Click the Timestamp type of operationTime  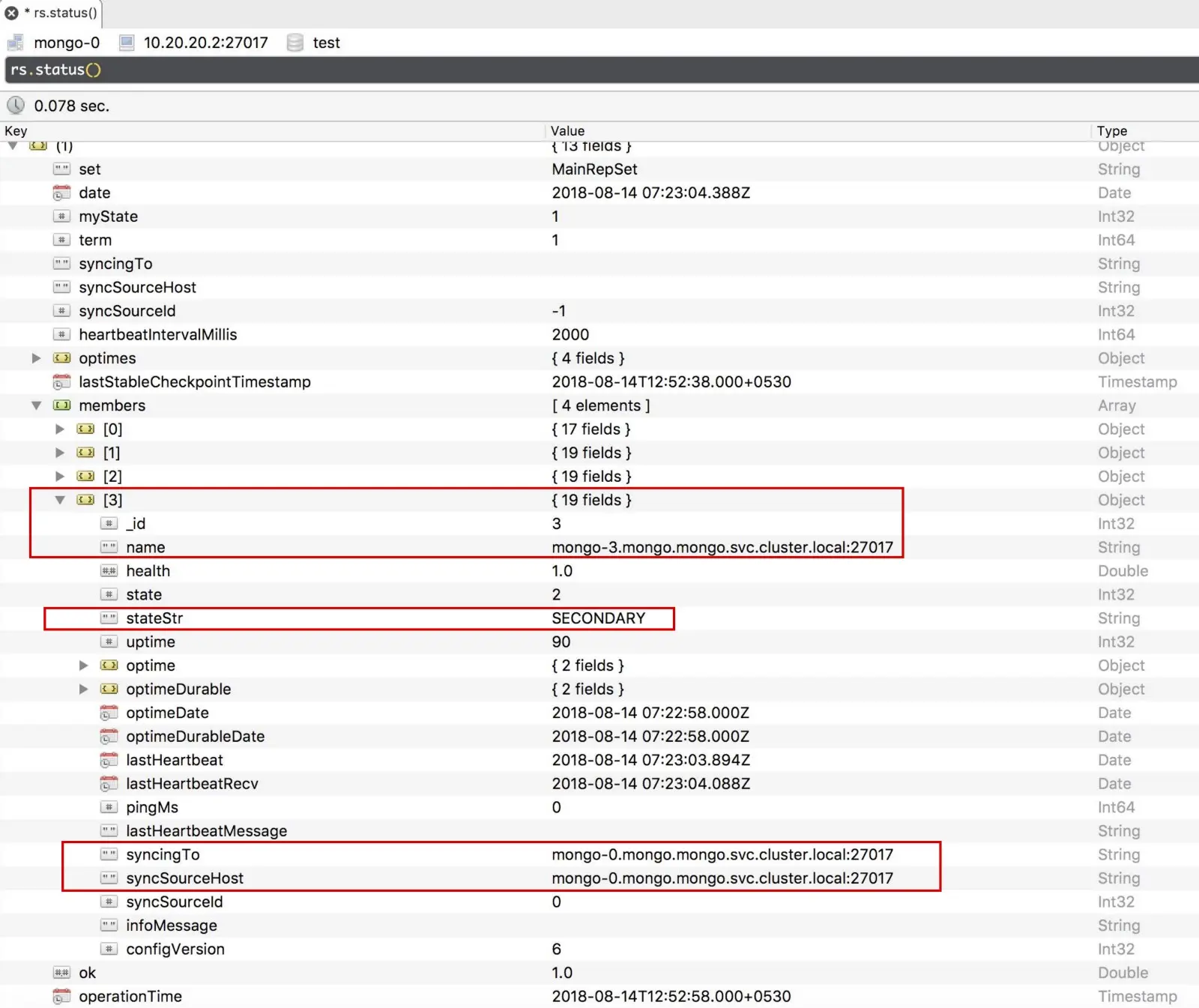(1138, 997)
